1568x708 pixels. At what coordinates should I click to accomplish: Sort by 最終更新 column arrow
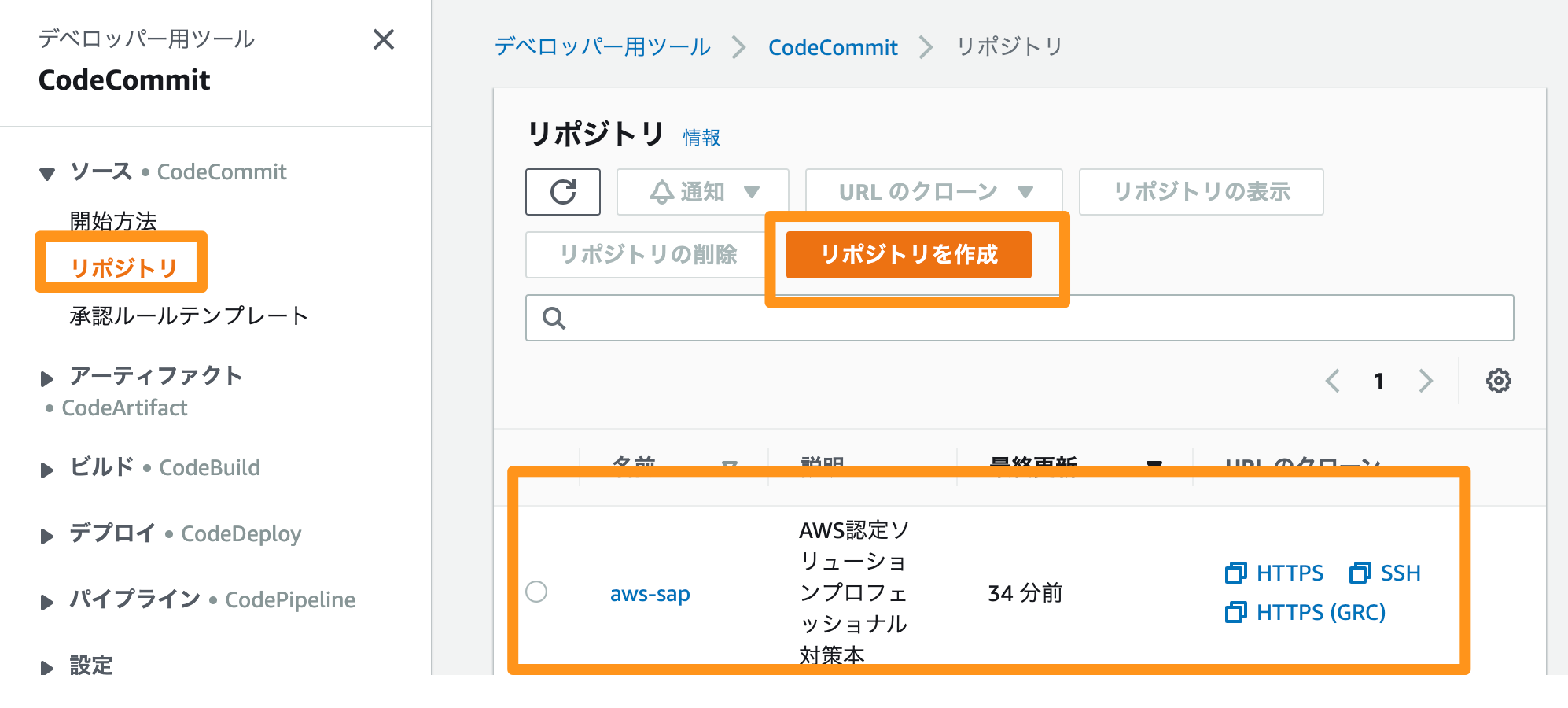pyautogui.click(x=1154, y=465)
